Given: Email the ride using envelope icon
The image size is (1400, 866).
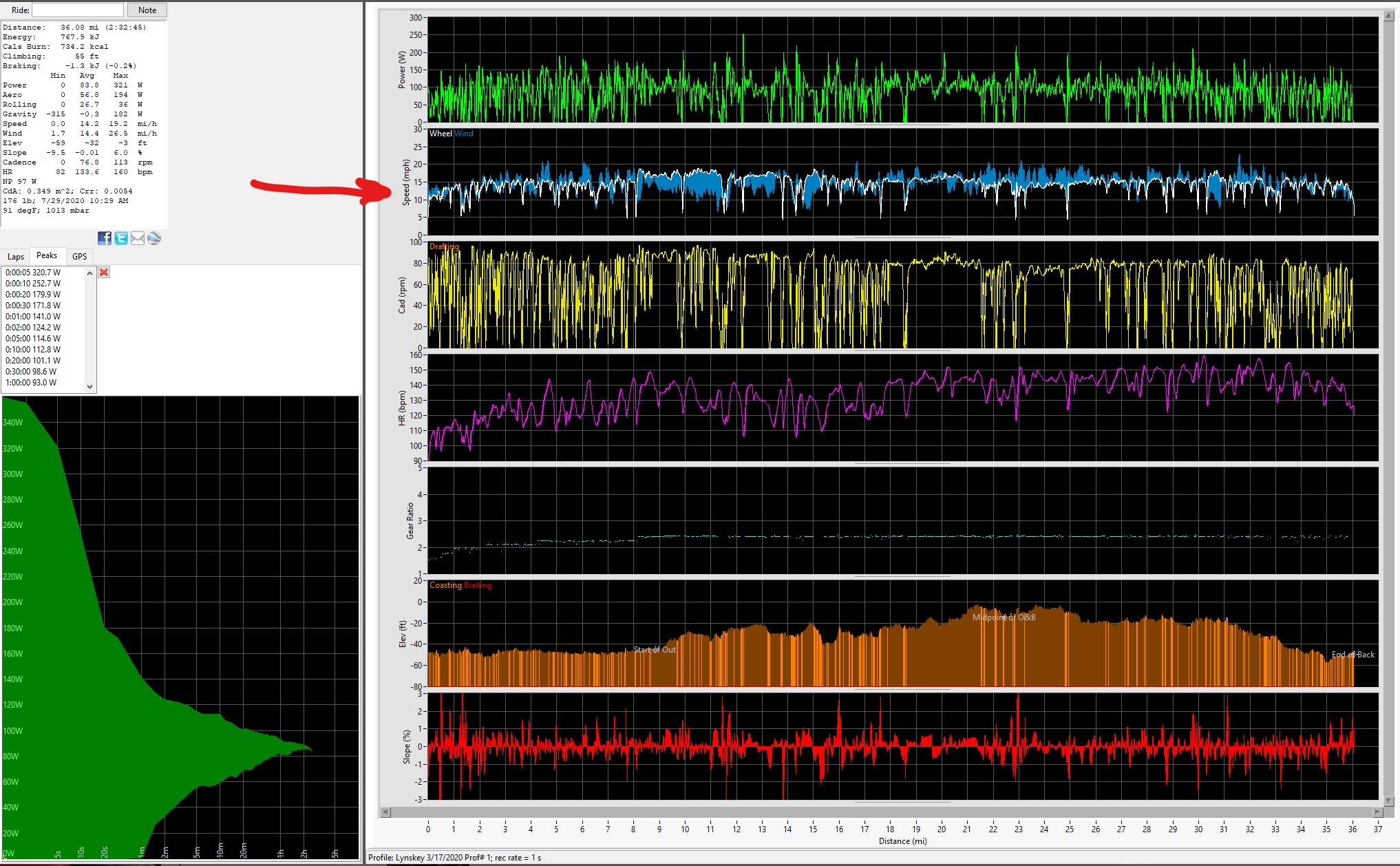Looking at the screenshot, I should click(138, 238).
